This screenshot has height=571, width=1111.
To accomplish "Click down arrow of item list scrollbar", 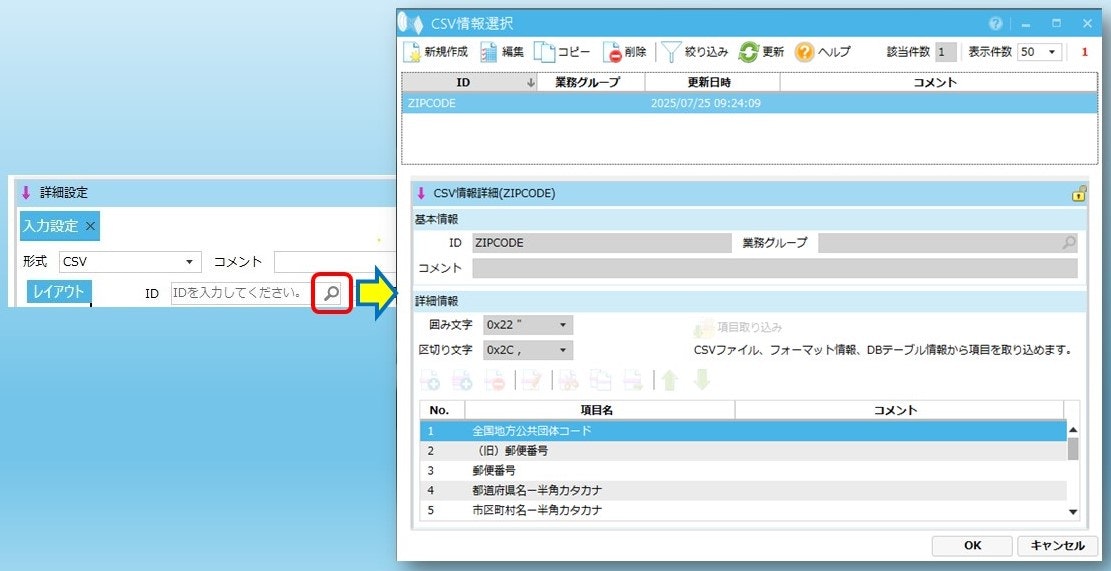I will pos(1072,512).
